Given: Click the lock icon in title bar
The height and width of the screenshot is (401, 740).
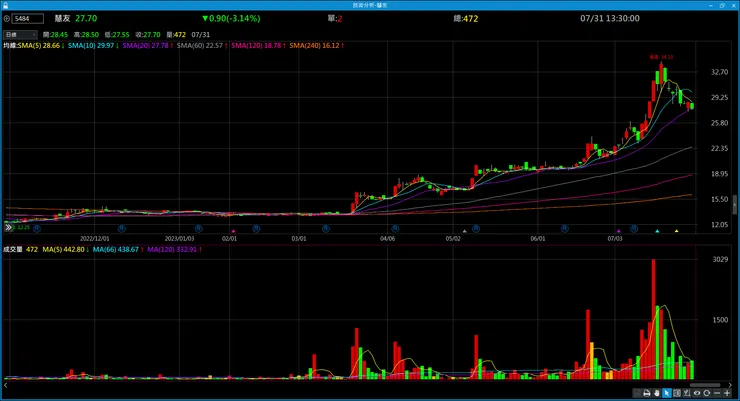Looking at the screenshot, I should tap(5, 5).
